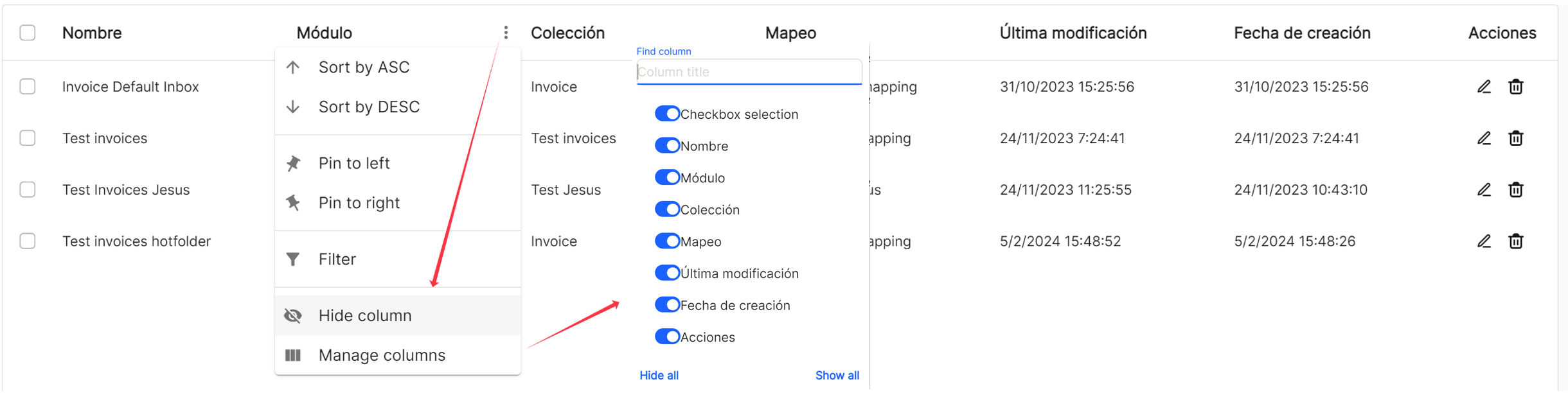Toggle the Checkbox selection column switch
This screenshot has height=393, width=1568.
pyautogui.click(x=667, y=114)
